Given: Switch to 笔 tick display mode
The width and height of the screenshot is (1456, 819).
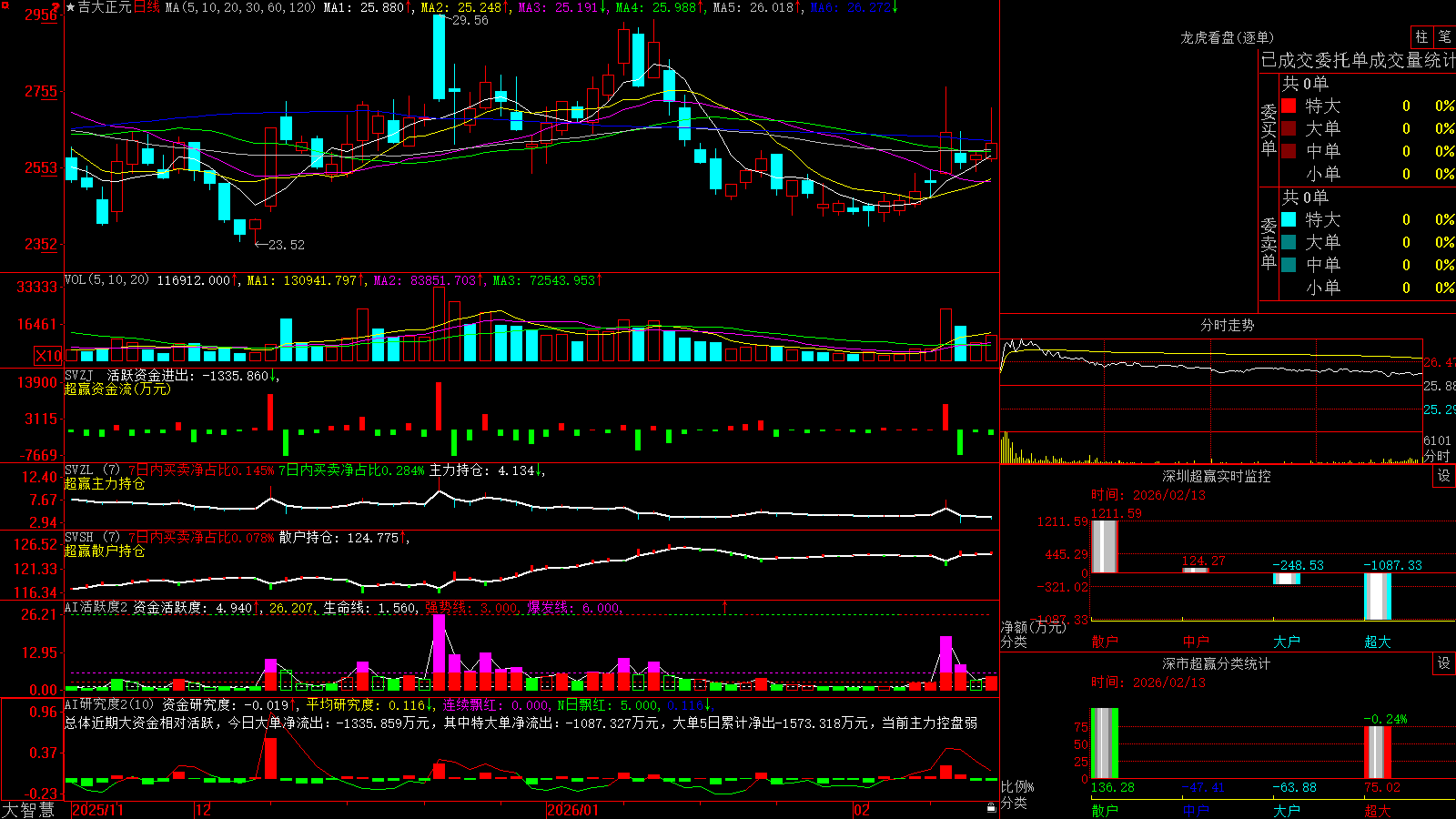Looking at the screenshot, I should click(x=1445, y=36).
